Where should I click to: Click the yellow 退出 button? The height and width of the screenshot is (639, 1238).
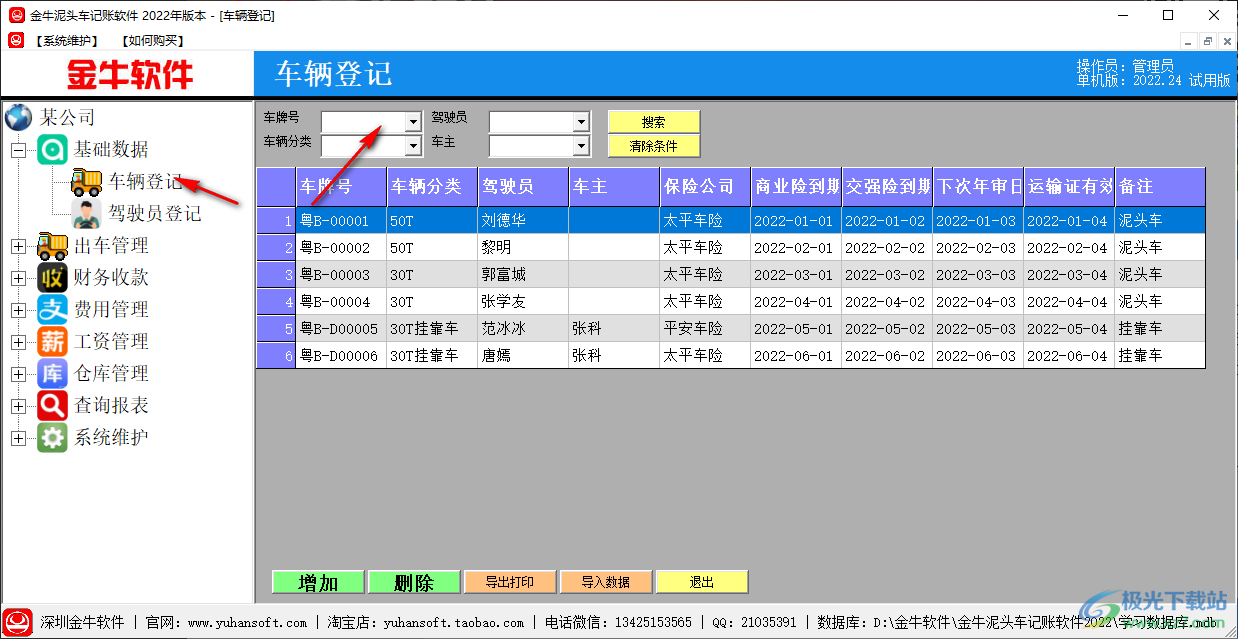702,582
